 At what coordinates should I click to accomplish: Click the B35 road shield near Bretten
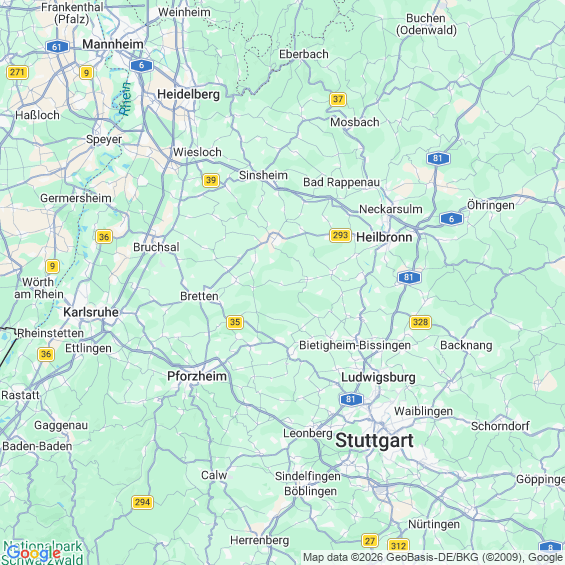tap(235, 322)
